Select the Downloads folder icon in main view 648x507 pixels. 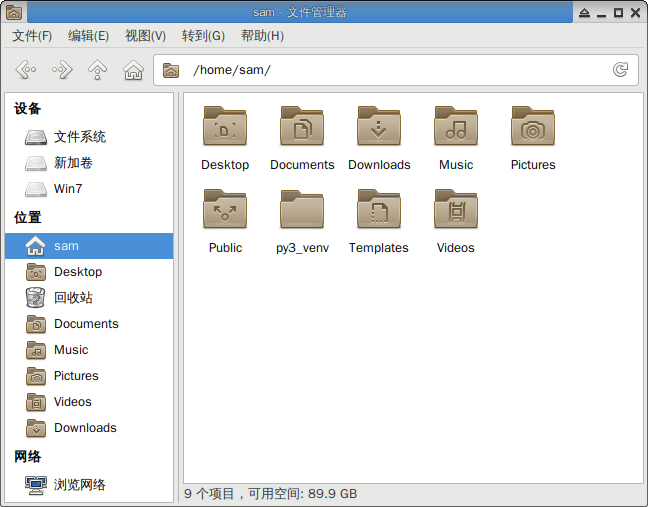pyautogui.click(x=379, y=127)
